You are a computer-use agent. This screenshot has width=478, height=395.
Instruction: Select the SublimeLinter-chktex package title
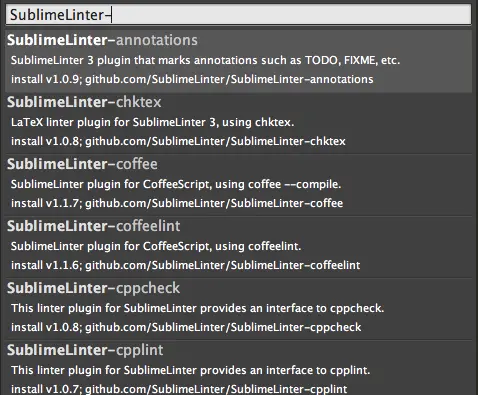tap(84, 102)
